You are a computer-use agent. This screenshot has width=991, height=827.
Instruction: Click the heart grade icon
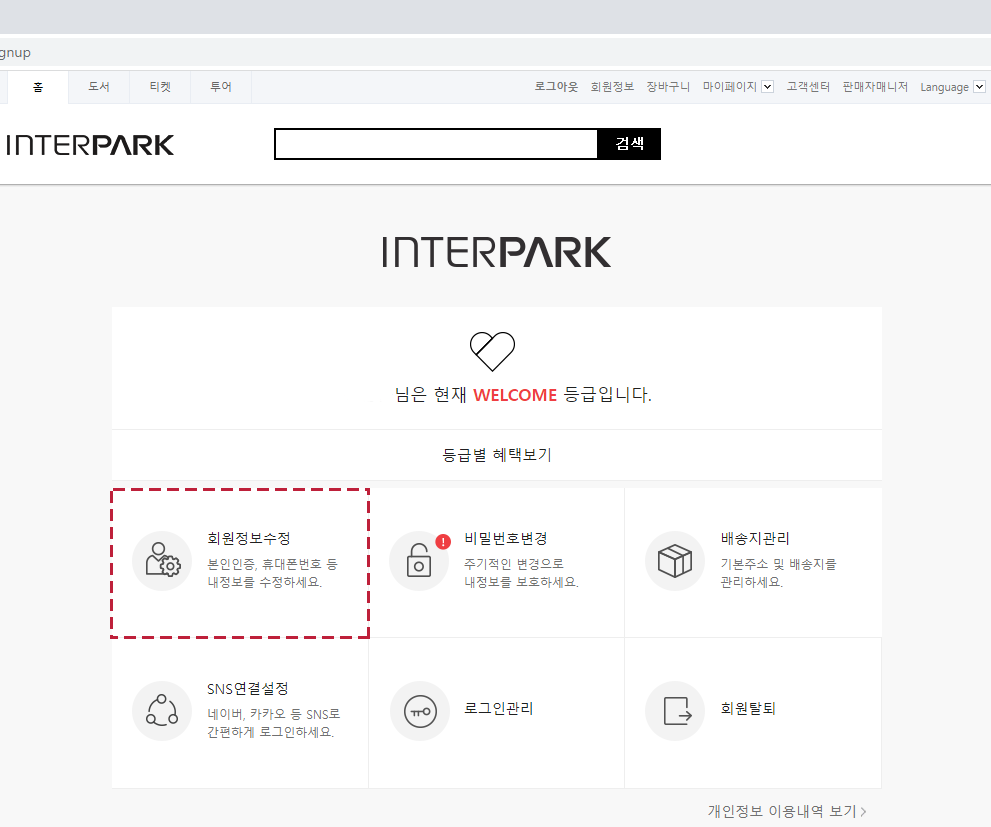tap(492, 351)
